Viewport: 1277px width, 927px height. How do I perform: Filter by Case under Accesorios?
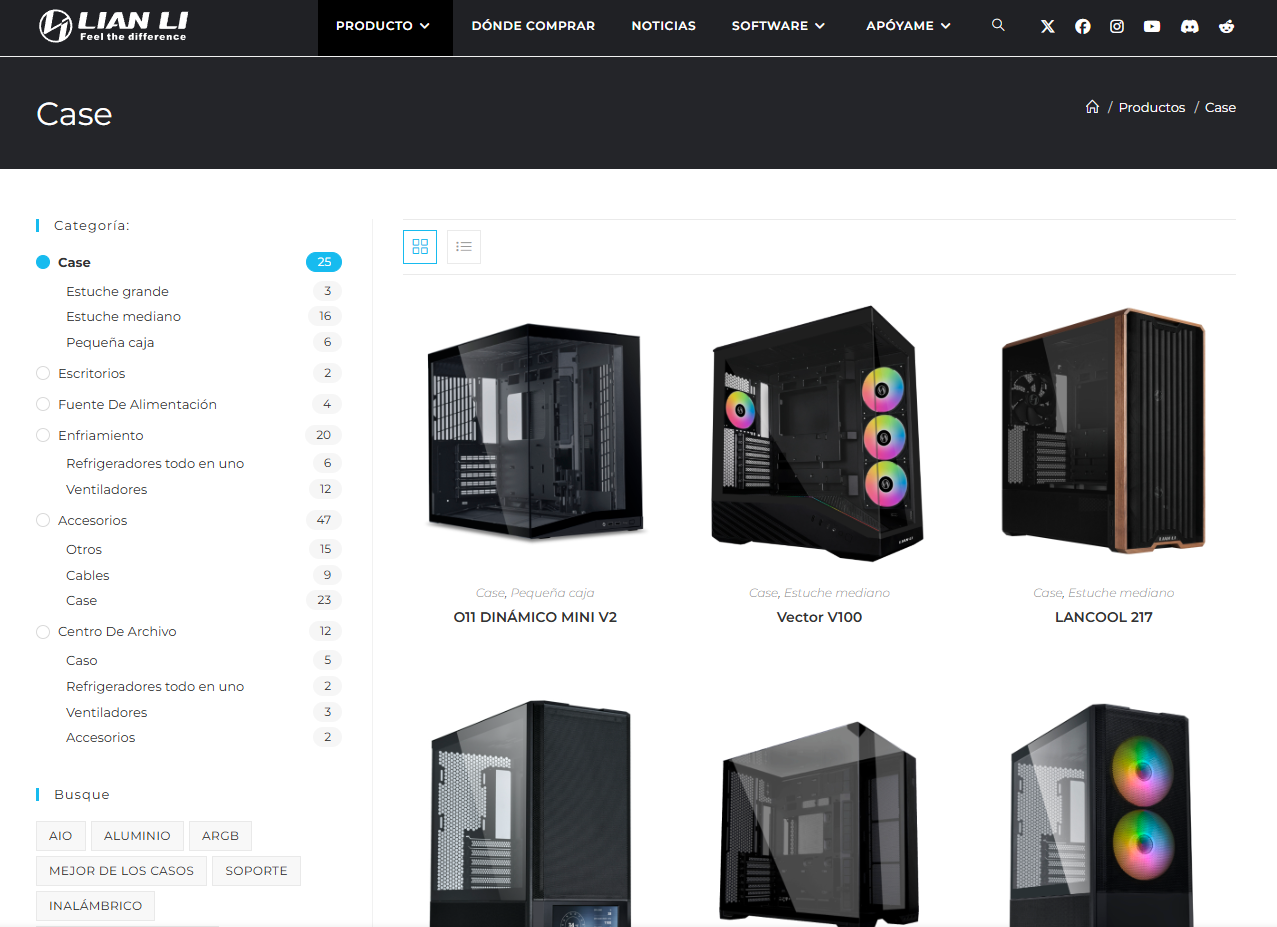(x=82, y=600)
